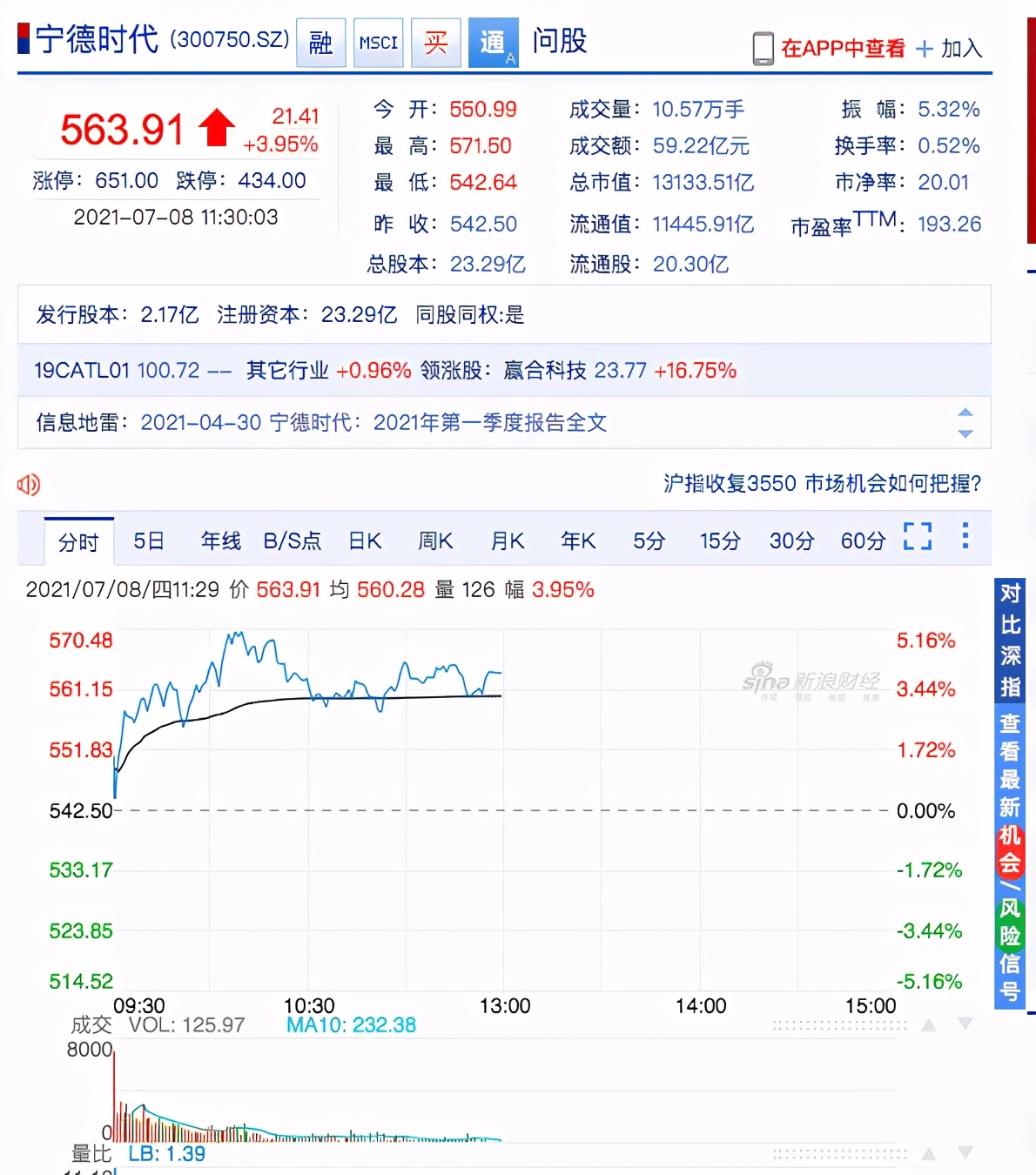This screenshot has width=1036, height=1175.
Task: Click the 融 margin trading badge
Action: 320,42
